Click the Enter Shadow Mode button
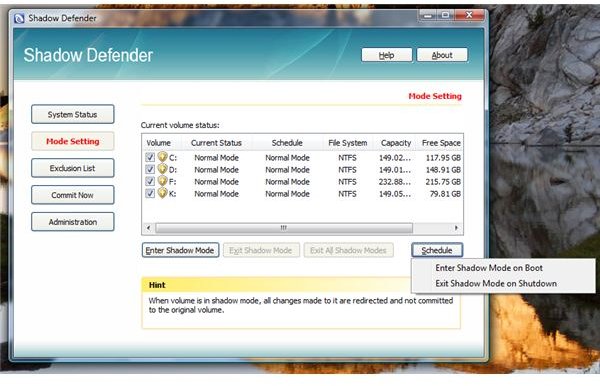The image size is (600, 386). (x=180, y=250)
